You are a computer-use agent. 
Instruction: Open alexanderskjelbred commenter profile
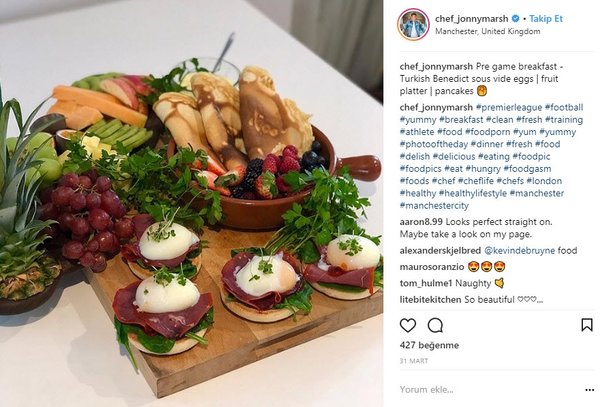coord(440,251)
